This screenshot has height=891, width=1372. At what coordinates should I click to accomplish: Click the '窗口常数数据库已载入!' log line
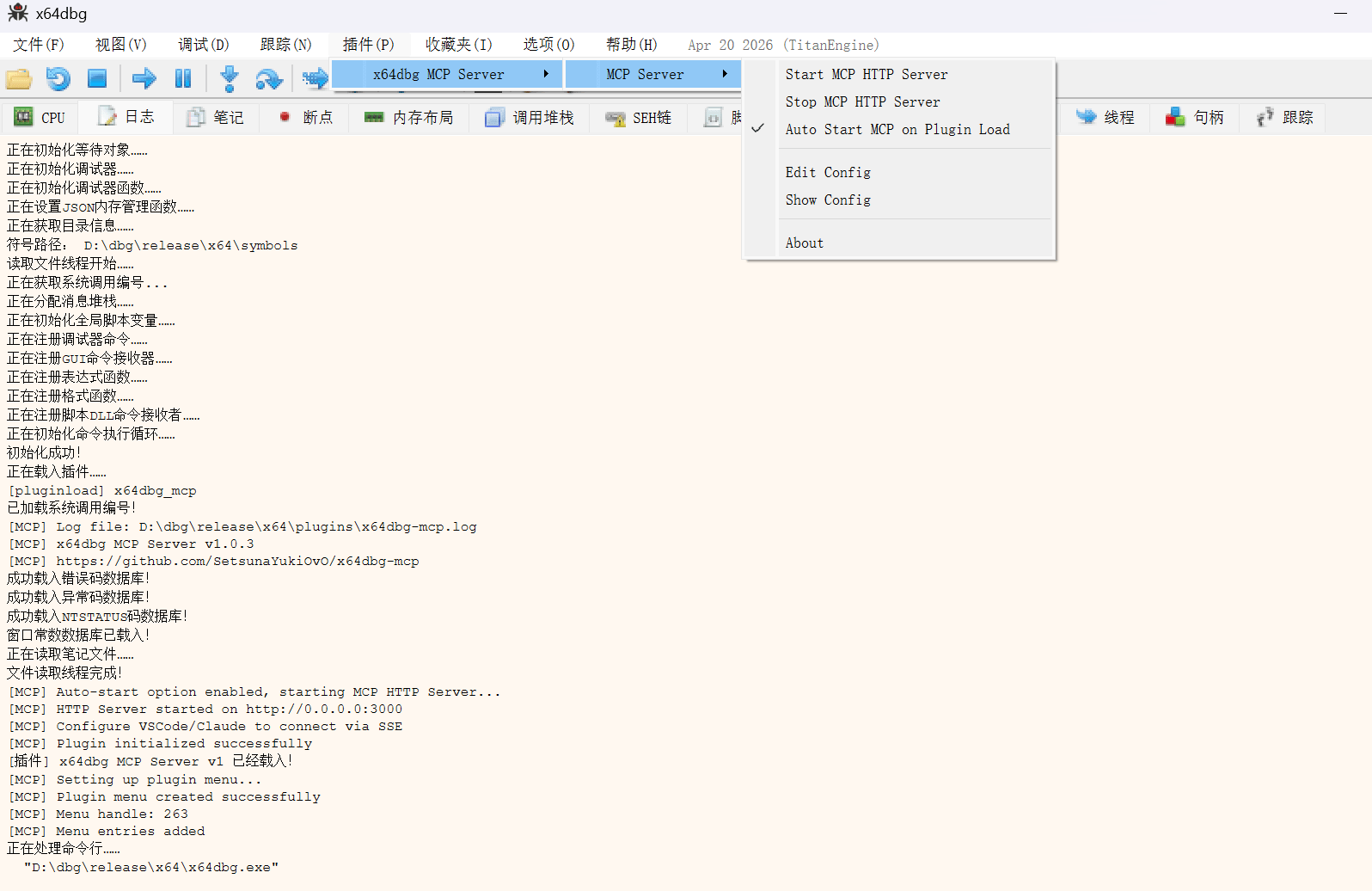pos(78,636)
